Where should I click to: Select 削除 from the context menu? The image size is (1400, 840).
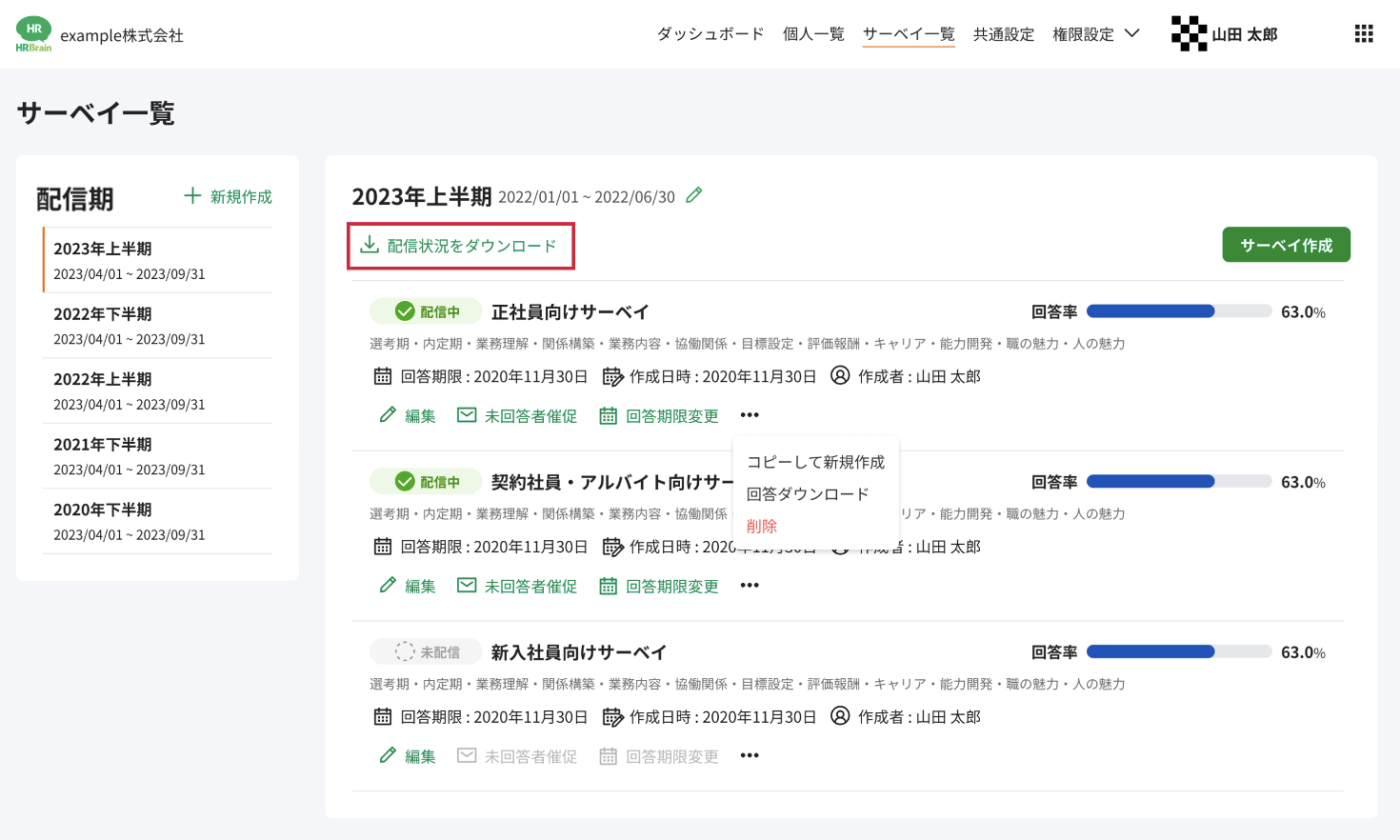coord(762,525)
